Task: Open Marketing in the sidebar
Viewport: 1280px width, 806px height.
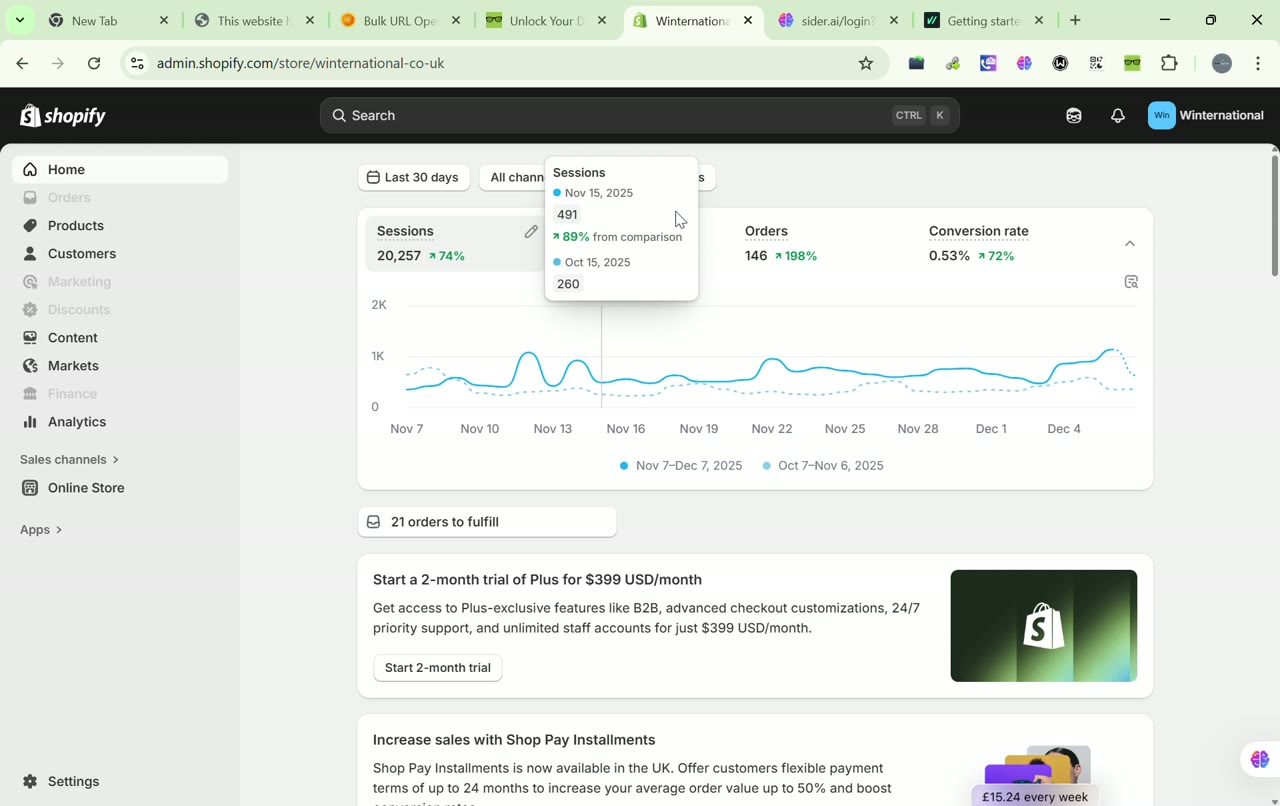Action: click(x=120, y=282)
